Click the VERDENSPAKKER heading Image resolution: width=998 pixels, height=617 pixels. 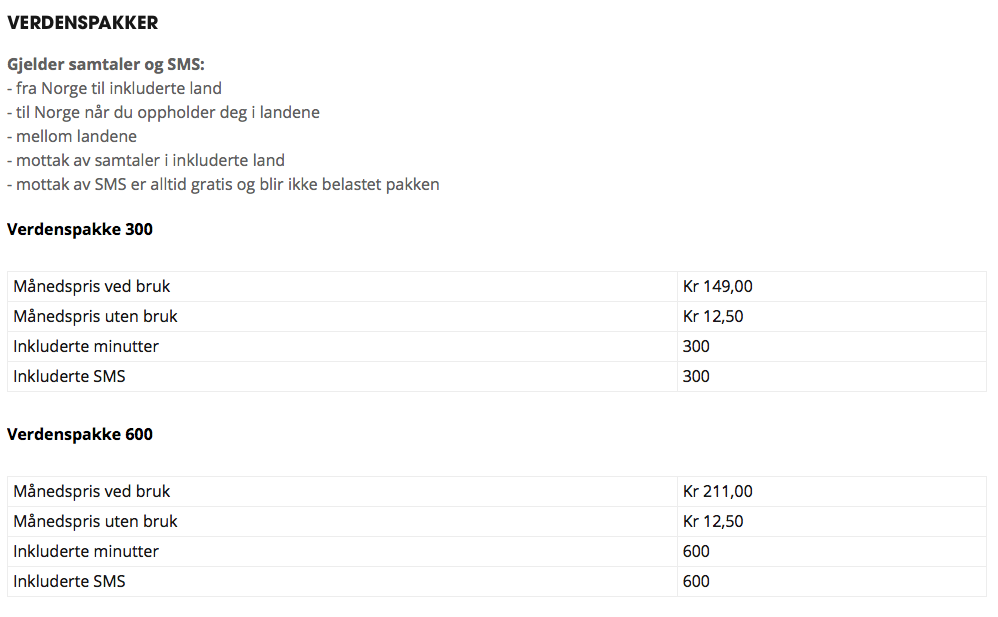click(x=82, y=23)
